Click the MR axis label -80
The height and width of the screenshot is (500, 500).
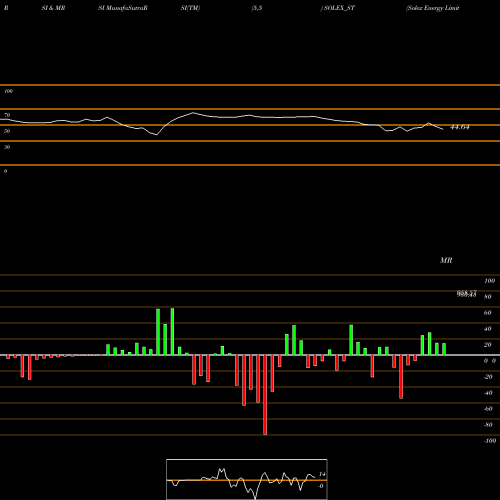tap(488, 425)
